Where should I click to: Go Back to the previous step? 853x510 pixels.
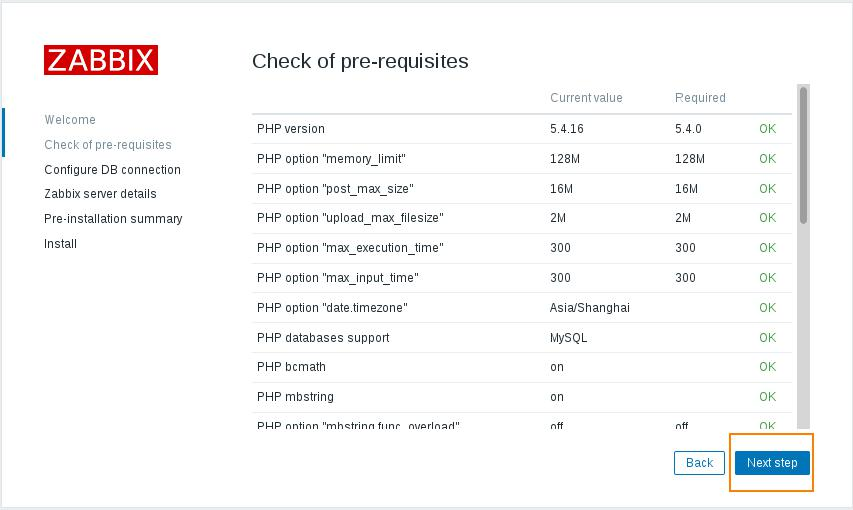pyautogui.click(x=699, y=463)
